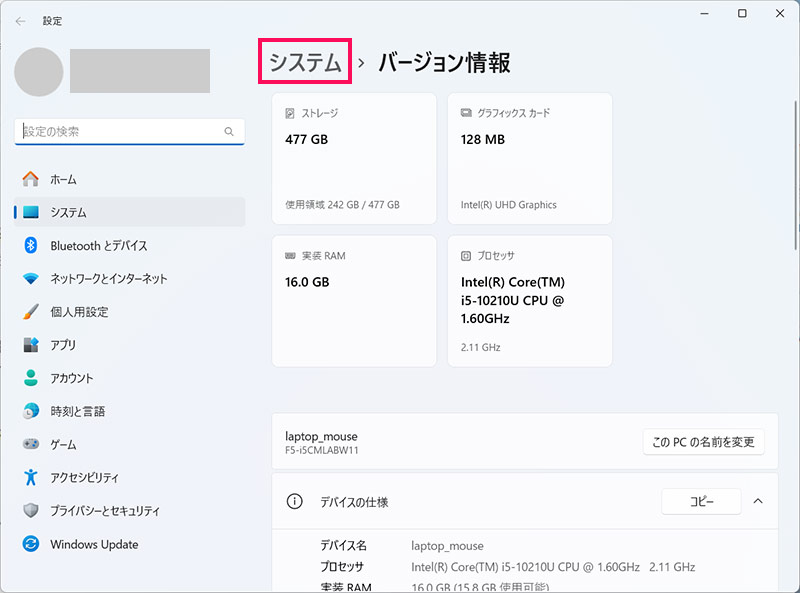Click the network Wi-Fi icon in the sidebar
Viewport: 800px width, 593px height.
(31, 279)
